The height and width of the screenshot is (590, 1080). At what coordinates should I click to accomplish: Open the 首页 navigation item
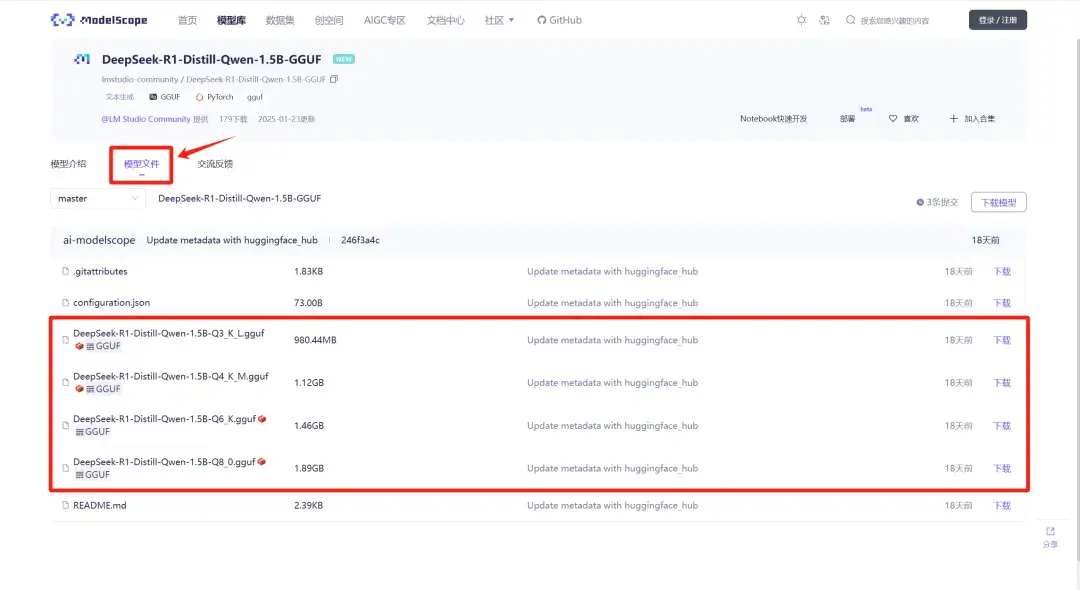click(187, 20)
